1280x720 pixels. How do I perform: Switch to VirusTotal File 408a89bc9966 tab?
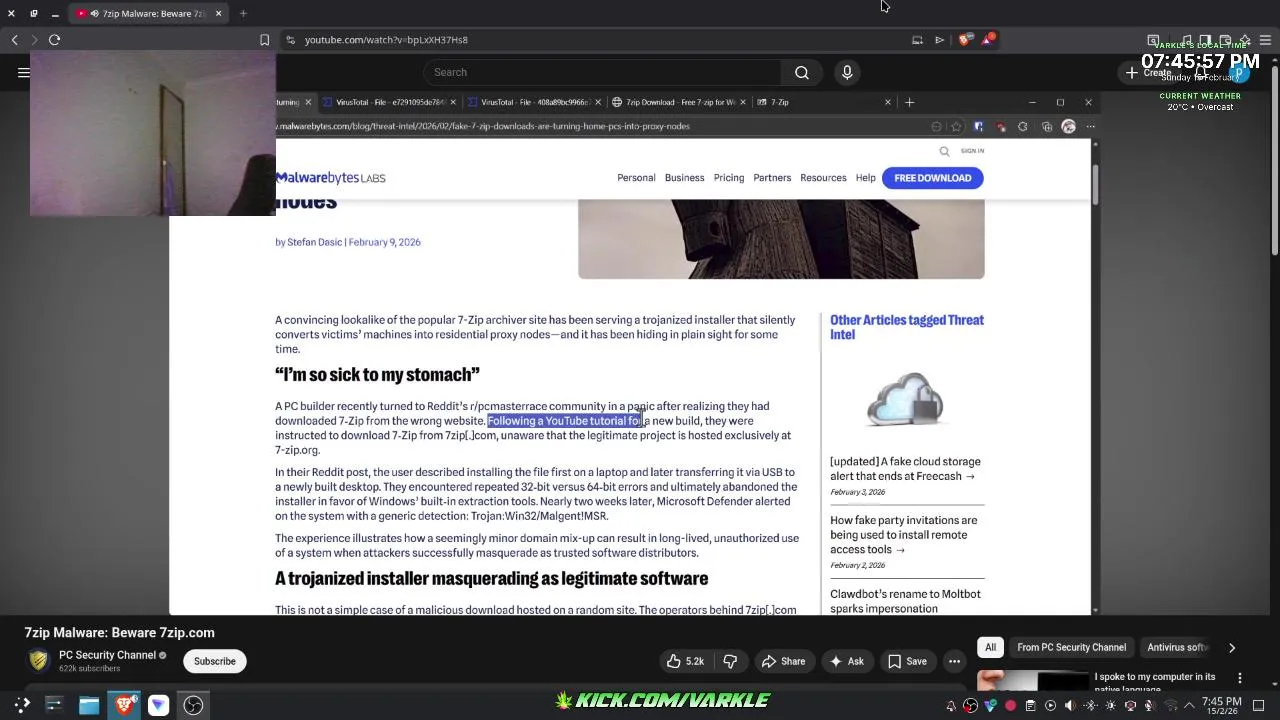click(x=536, y=102)
